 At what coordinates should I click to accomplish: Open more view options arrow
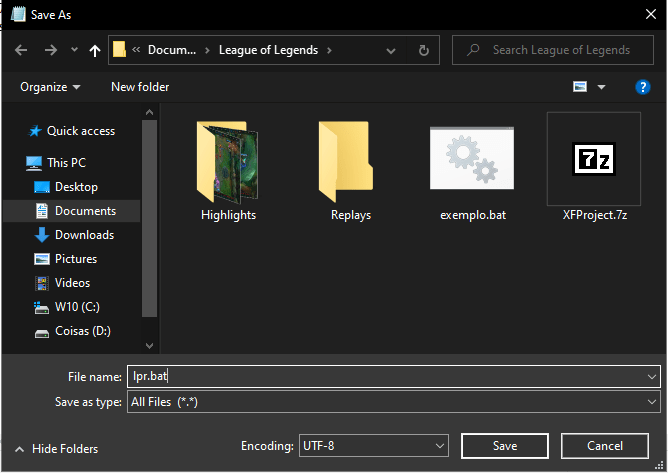pyautogui.click(x=601, y=87)
